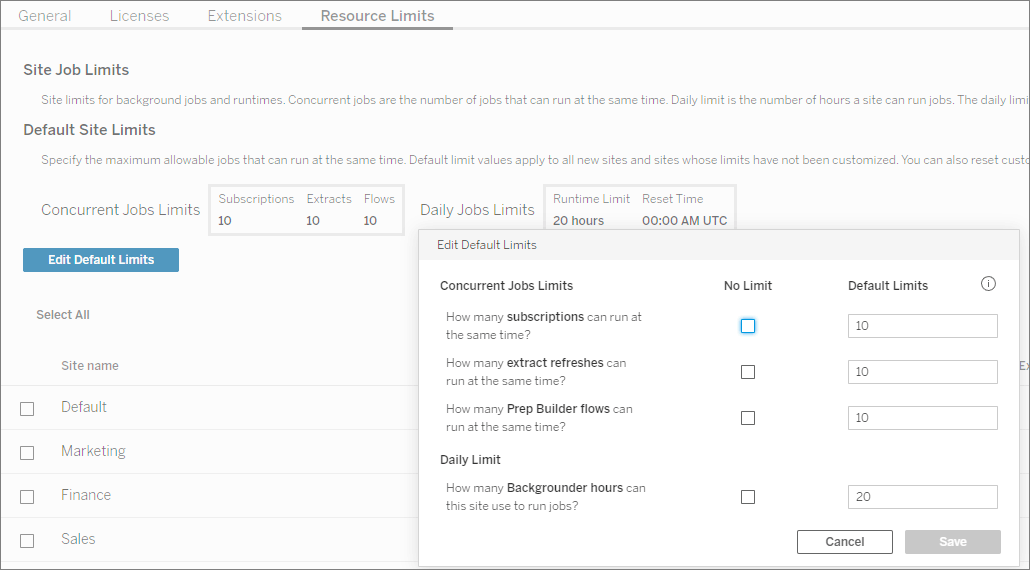This screenshot has width=1030, height=570.
Task: Cancel the Edit Default Limits dialog
Action: (x=845, y=542)
